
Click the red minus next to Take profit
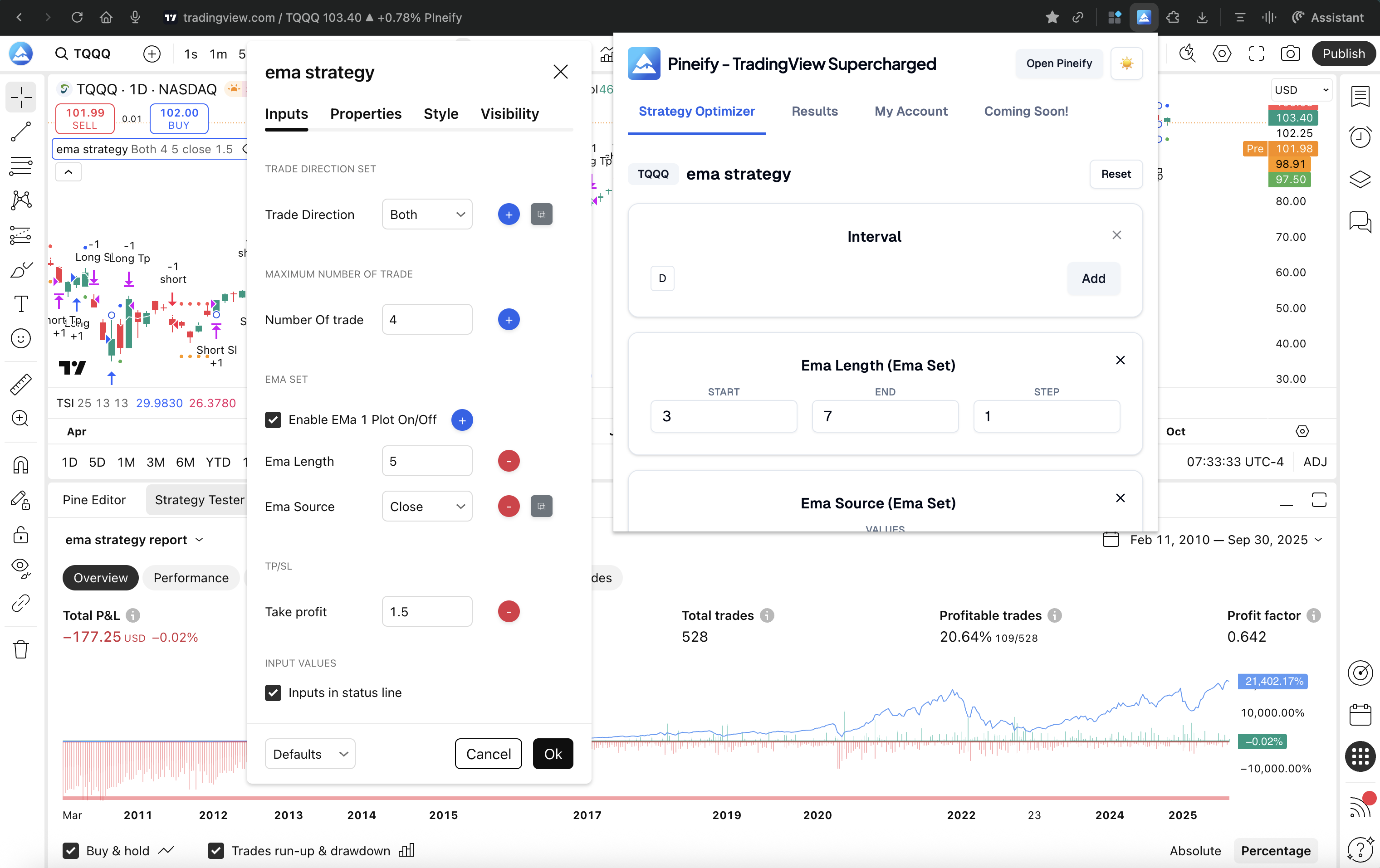(509, 611)
